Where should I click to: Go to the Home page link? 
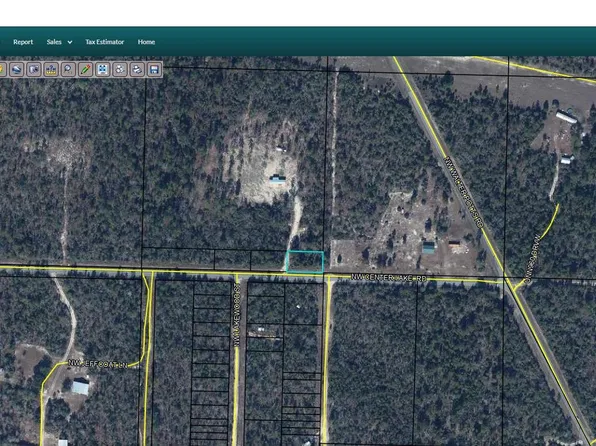click(x=146, y=42)
